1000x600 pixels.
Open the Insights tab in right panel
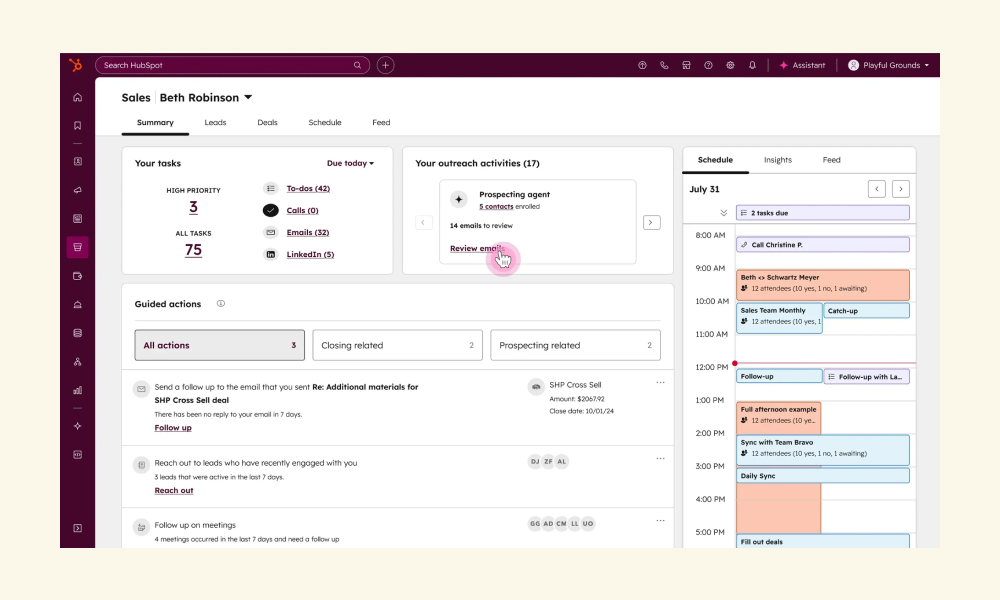tap(777, 160)
